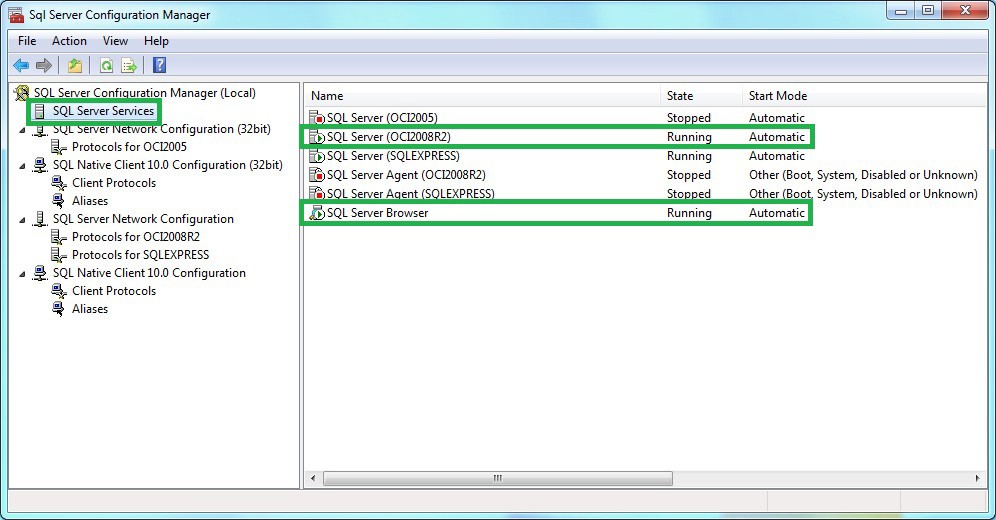Image resolution: width=996 pixels, height=520 pixels.
Task: Click Stopped state of SQL Server (OCI2005)
Action: 689,118
